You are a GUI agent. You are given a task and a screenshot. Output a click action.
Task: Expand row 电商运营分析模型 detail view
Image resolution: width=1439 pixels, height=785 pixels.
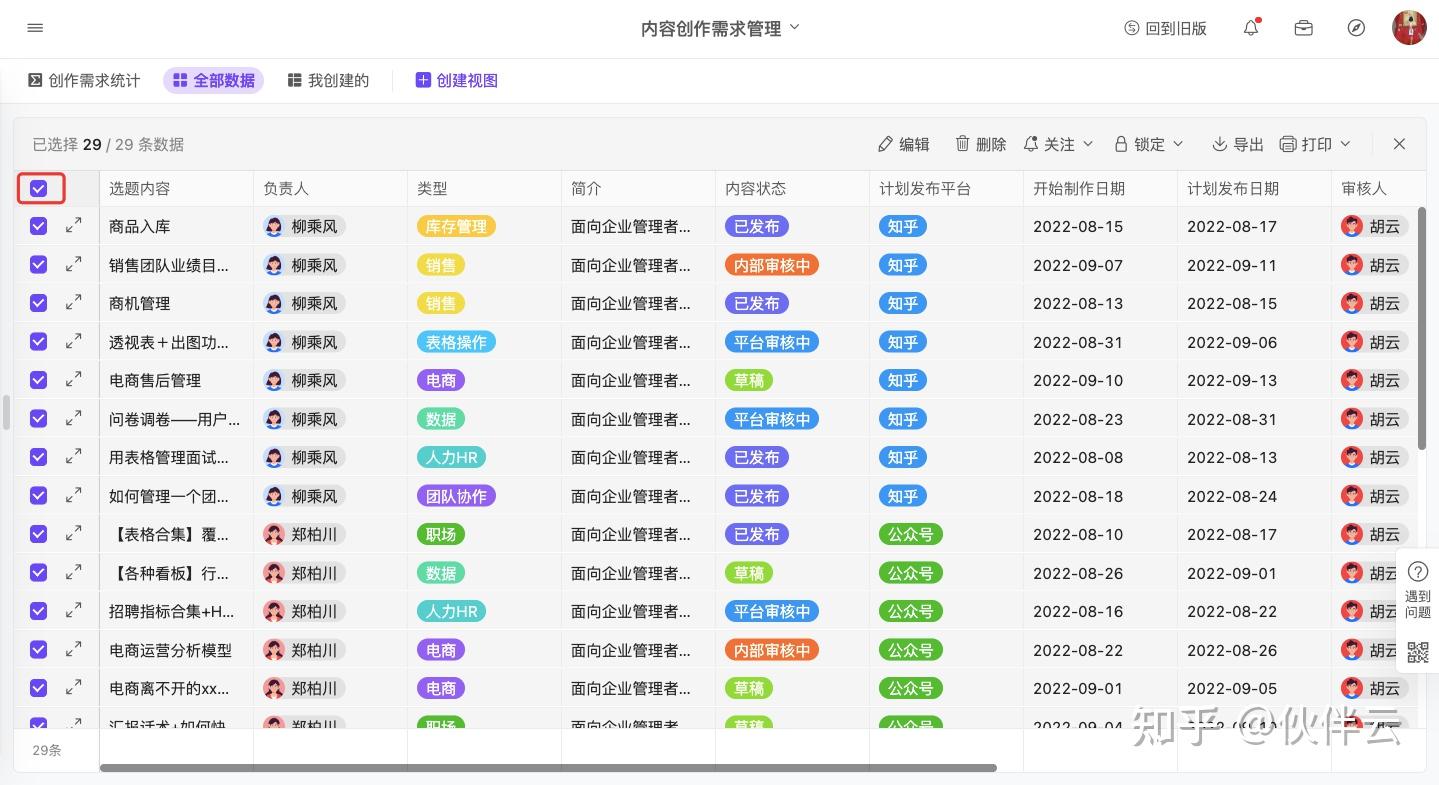(73, 650)
